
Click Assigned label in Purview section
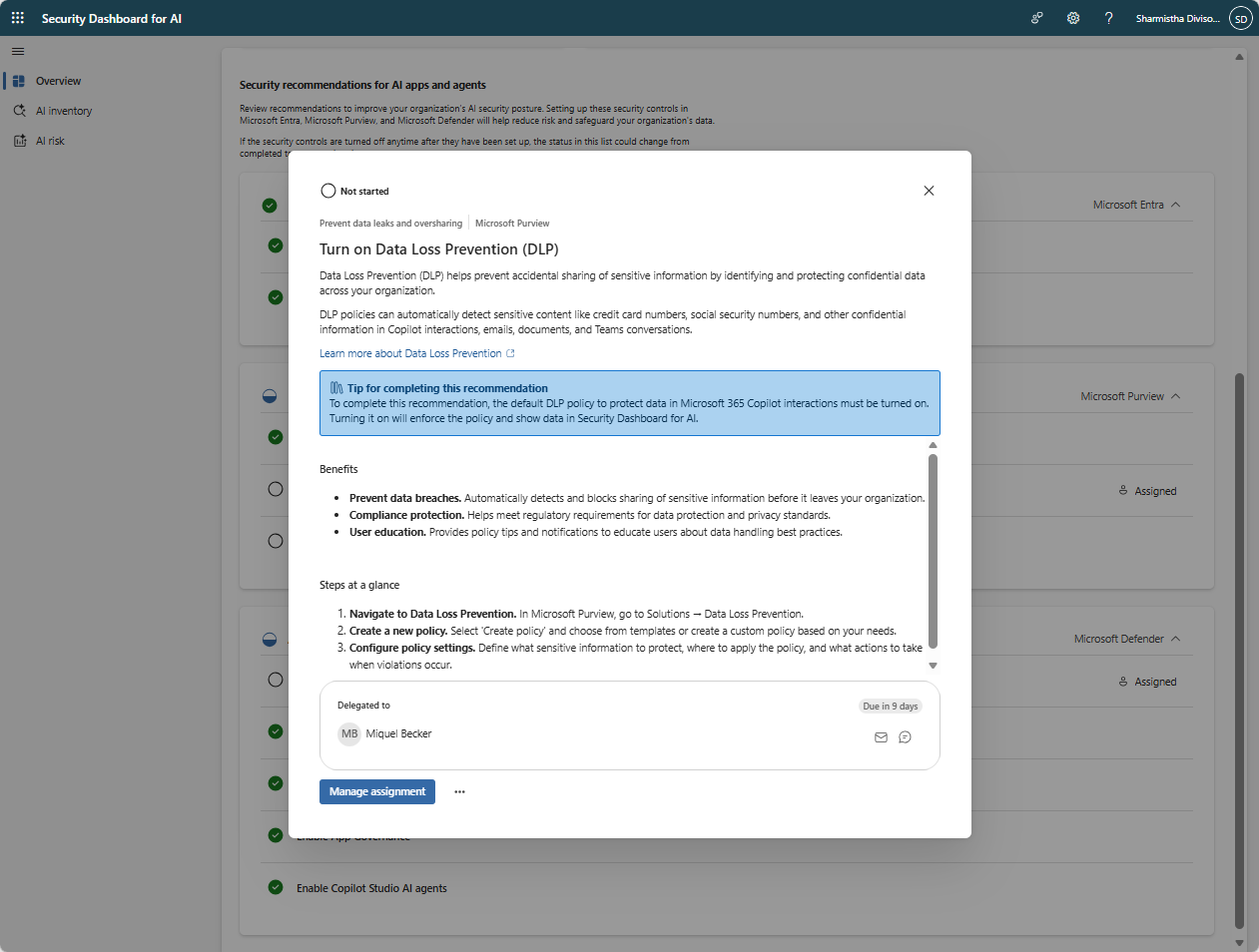tap(1155, 491)
